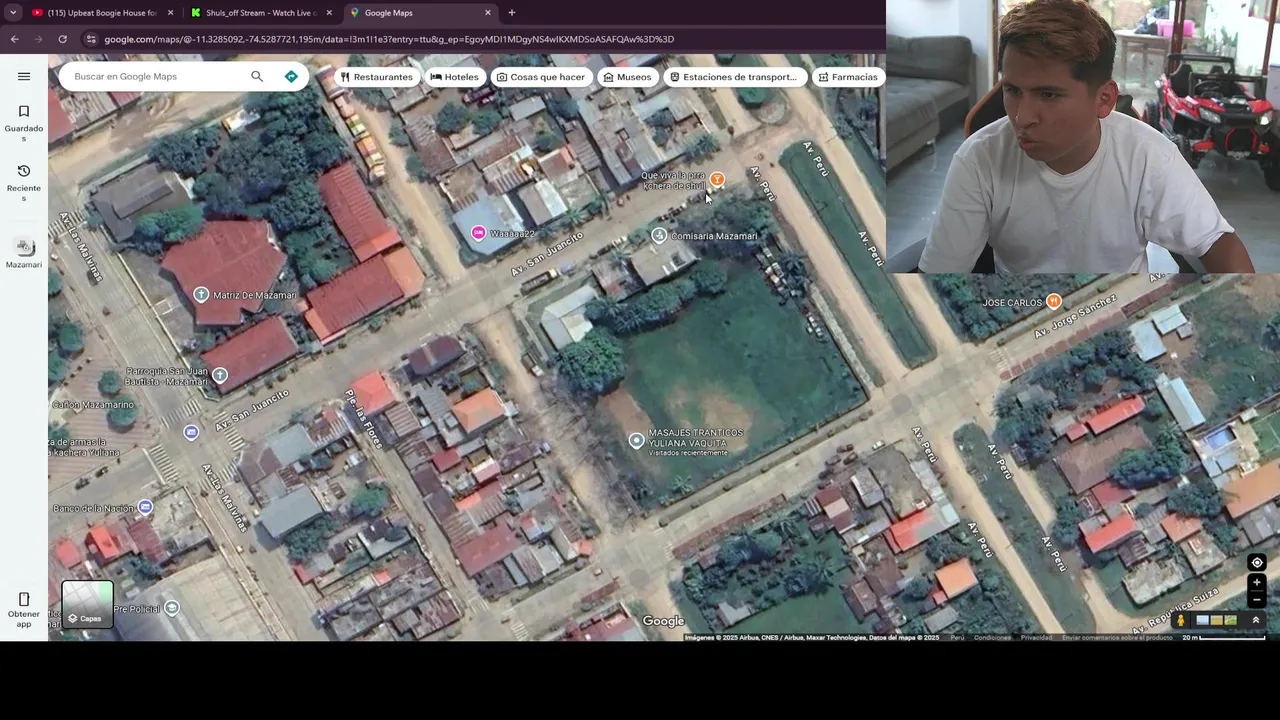
Task: Open directions with the blue arrow icon
Action: point(291,76)
